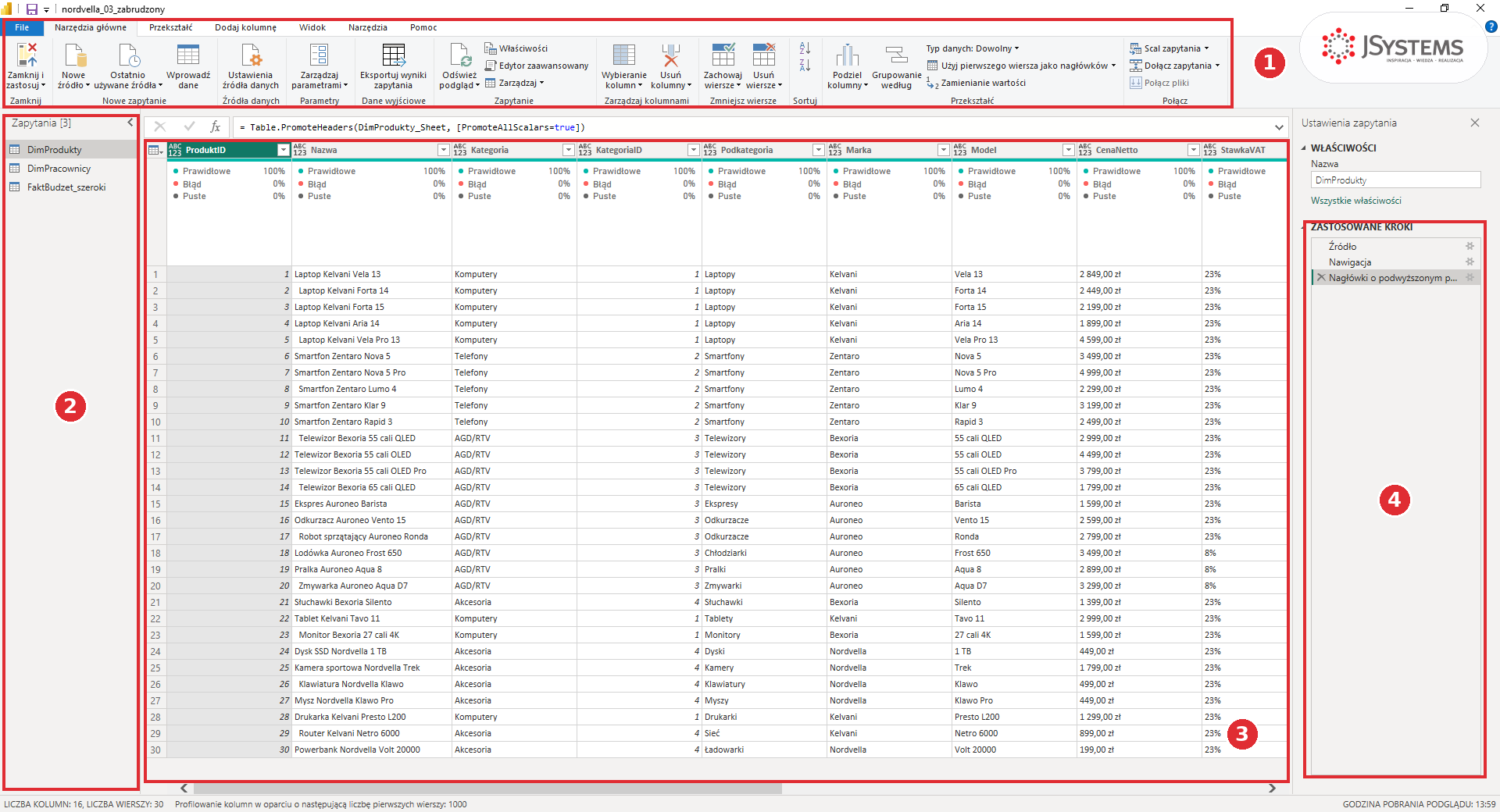The image size is (1500, 812).
Task: Click the Usuń kolumny icon
Action: pyautogui.click(x=670, y=55)
